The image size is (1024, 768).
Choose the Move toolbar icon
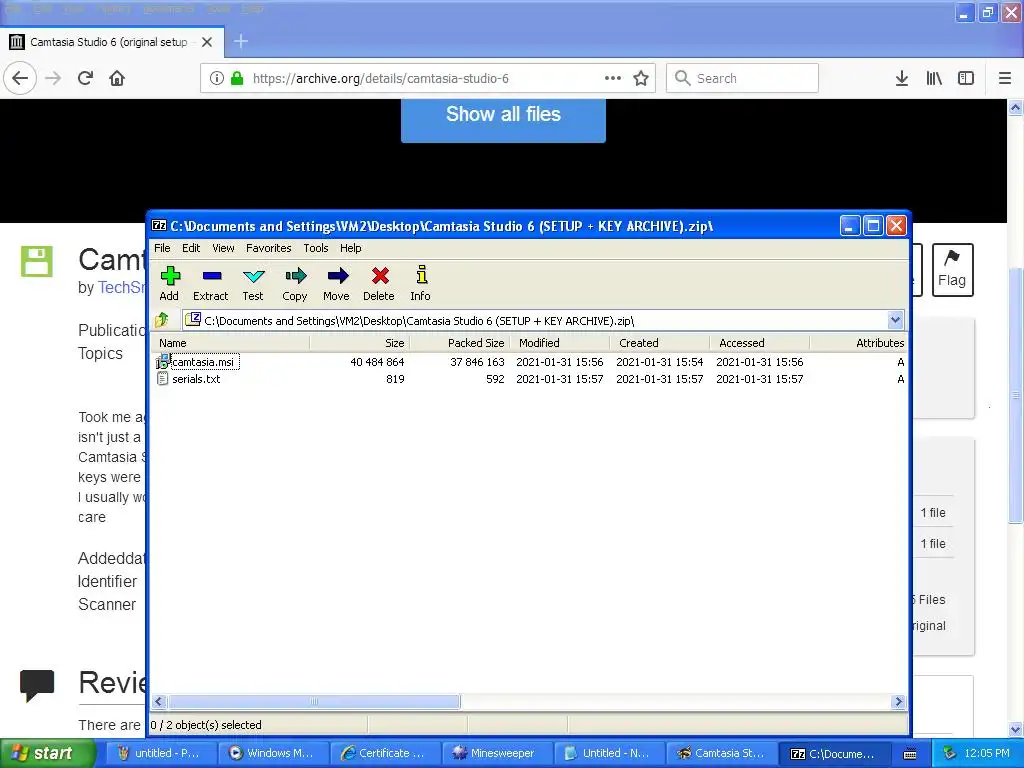(336, 283)
